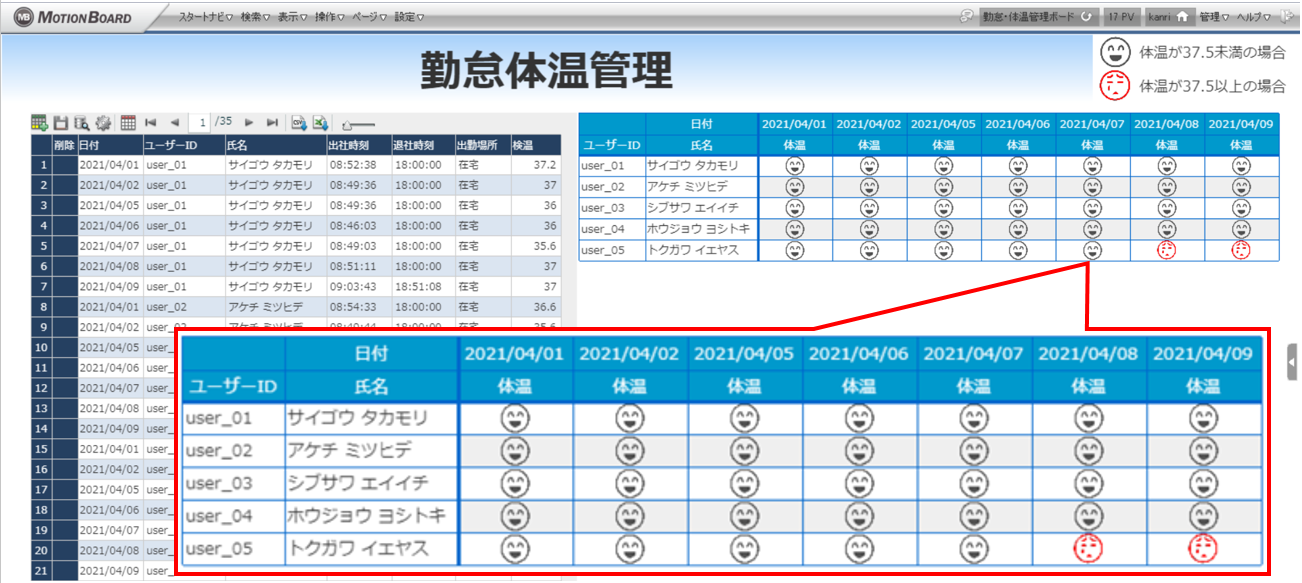Click the CSV download icon
Screen dimensions: 1302x583
(x=298, y=123)
